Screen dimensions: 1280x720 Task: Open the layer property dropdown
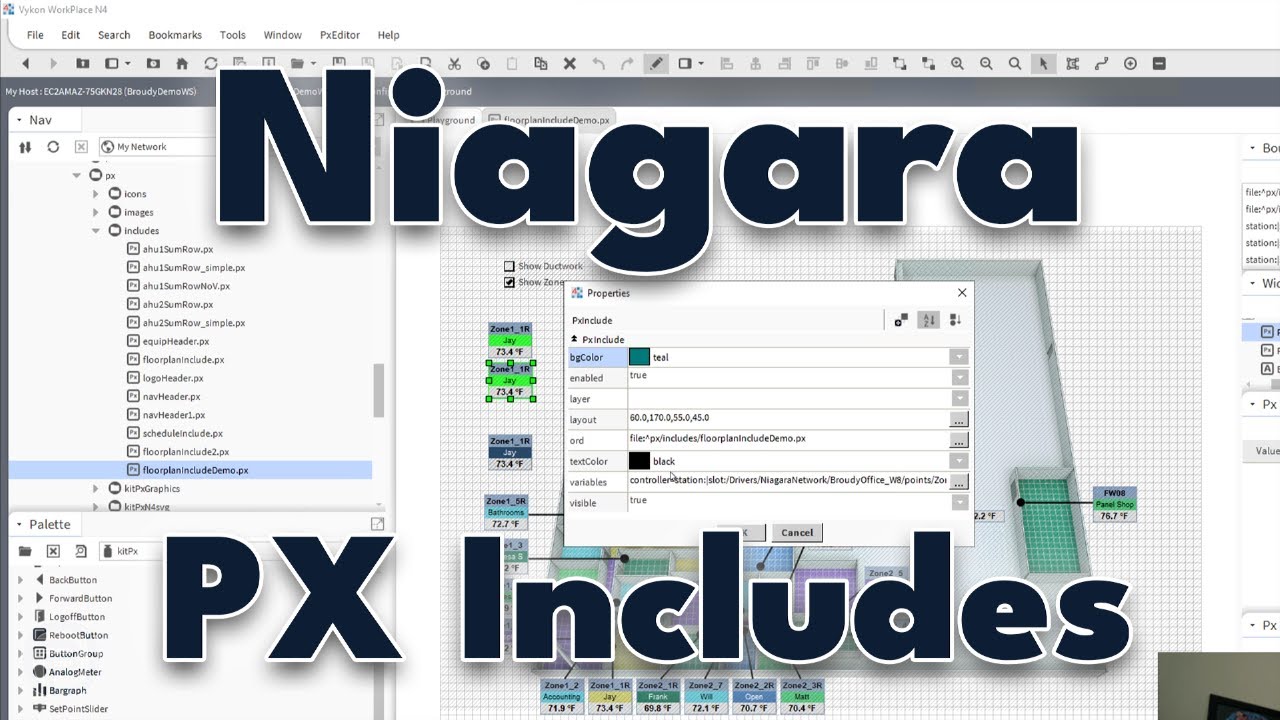[959, 398]
